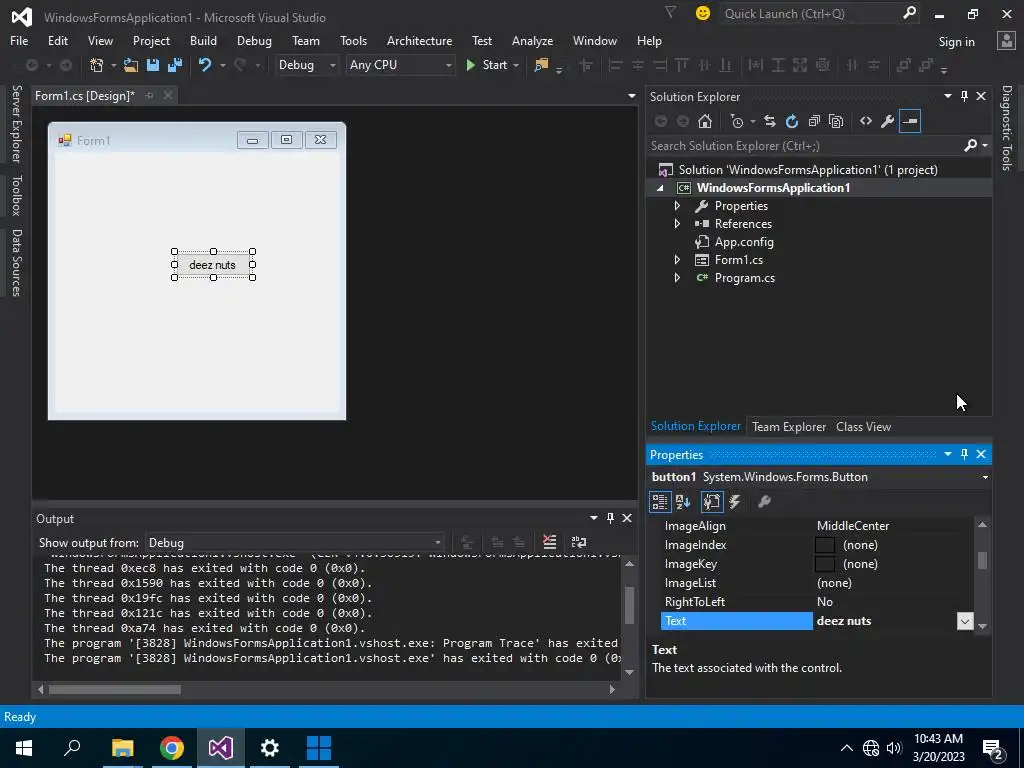Click the Show All Files icon
This screenshot has height=768, width=1024.
coord(836,121)
